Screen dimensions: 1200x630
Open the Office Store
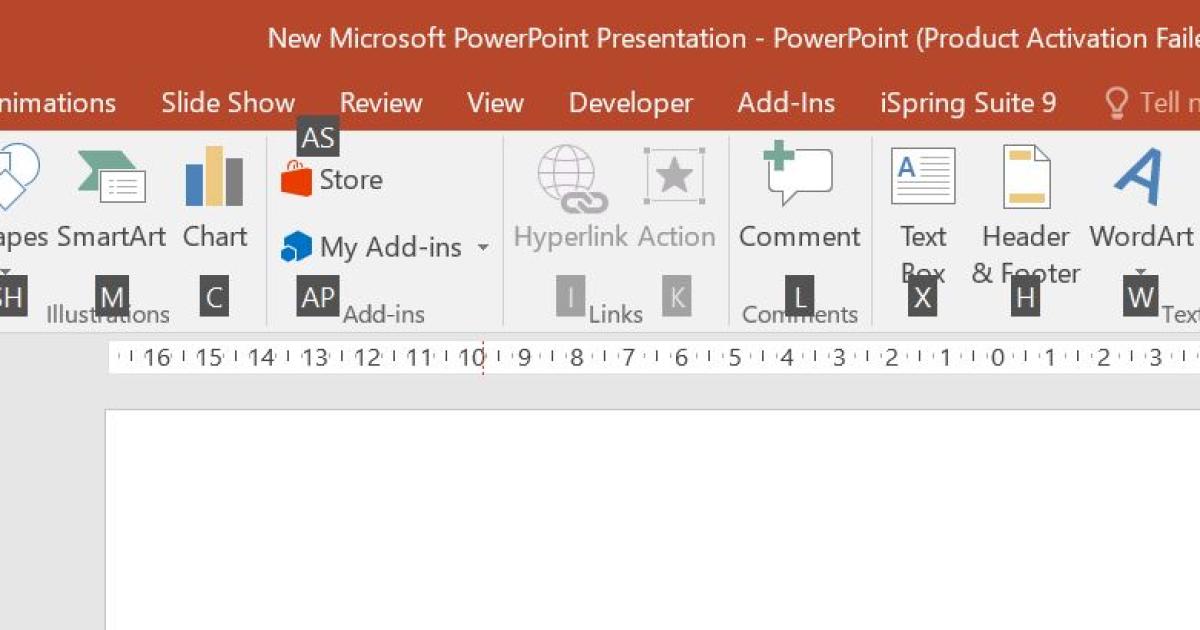click(x=332, y=180)
